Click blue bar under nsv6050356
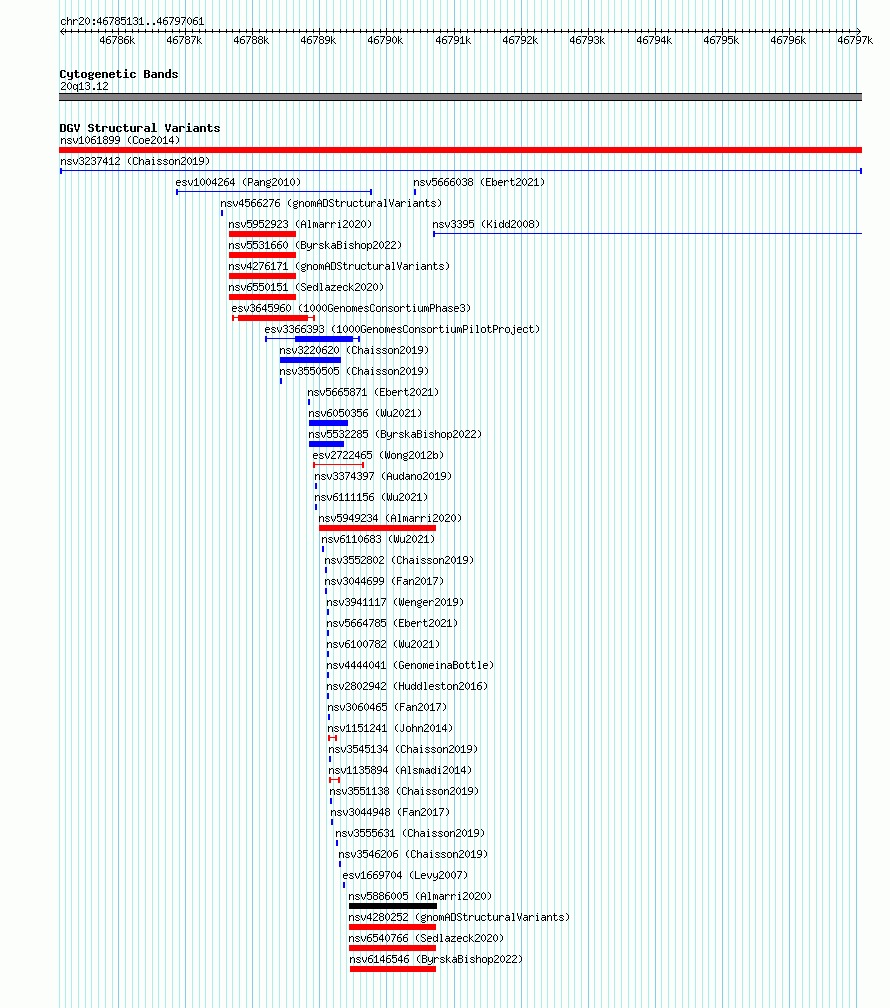This screenshot has height=1008, width=890. click(x=329, y=423)
